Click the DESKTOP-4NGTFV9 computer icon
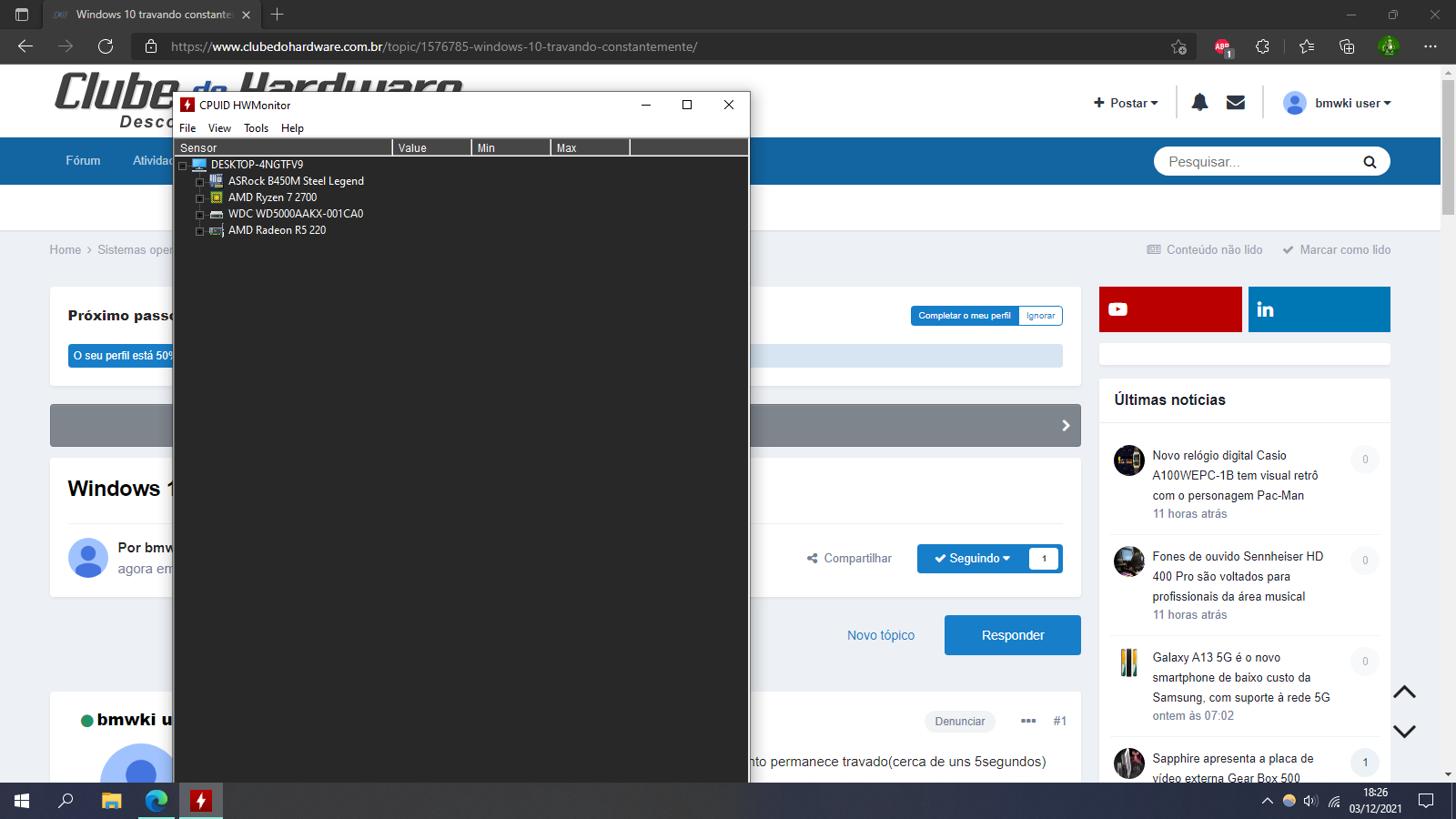This screenshot has height=819, width=1456. [x=199, y=165]
